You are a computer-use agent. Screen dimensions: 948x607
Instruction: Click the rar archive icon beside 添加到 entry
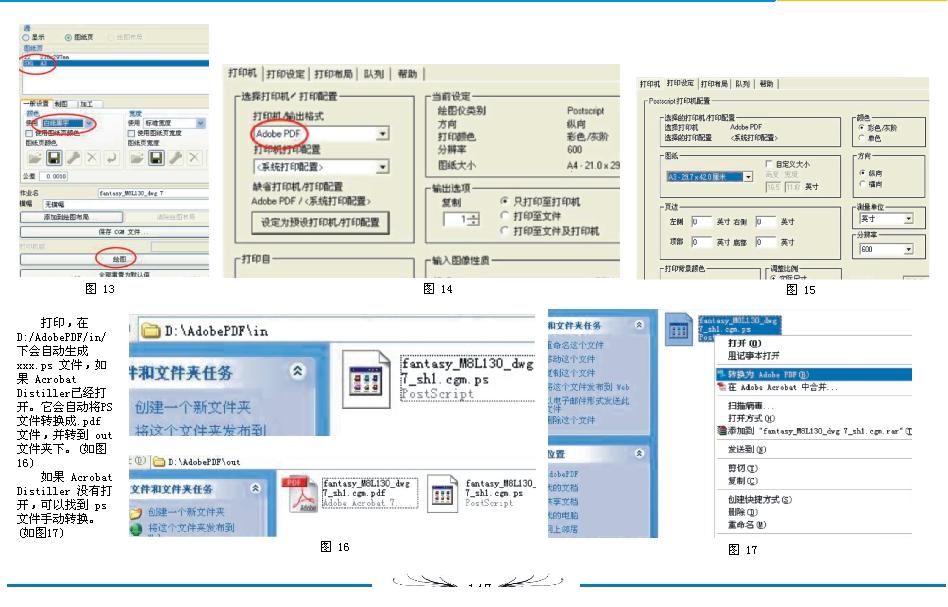pyautogui.click(x=721, y=430)
